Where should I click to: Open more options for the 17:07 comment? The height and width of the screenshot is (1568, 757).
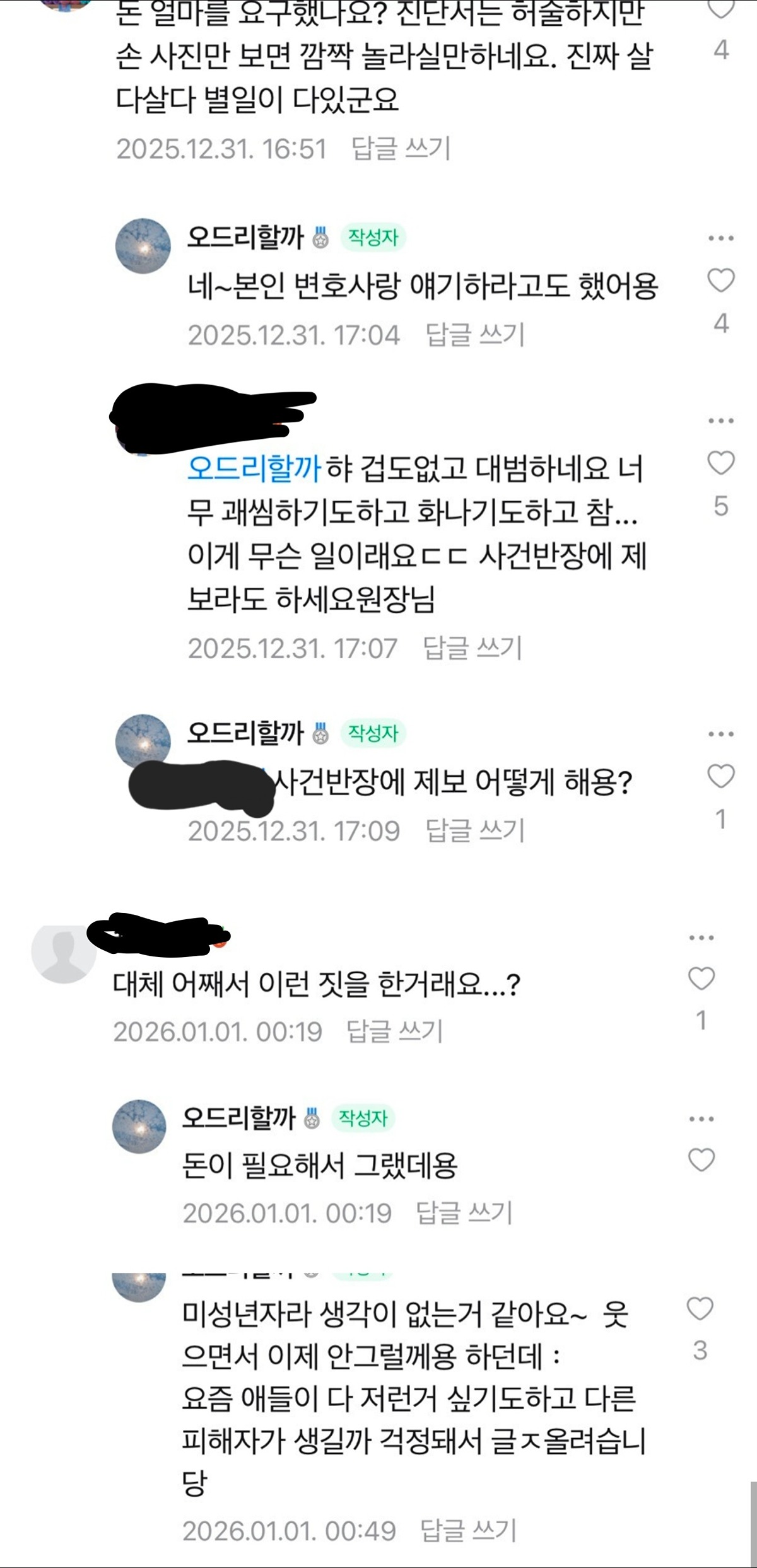[721, 421]
